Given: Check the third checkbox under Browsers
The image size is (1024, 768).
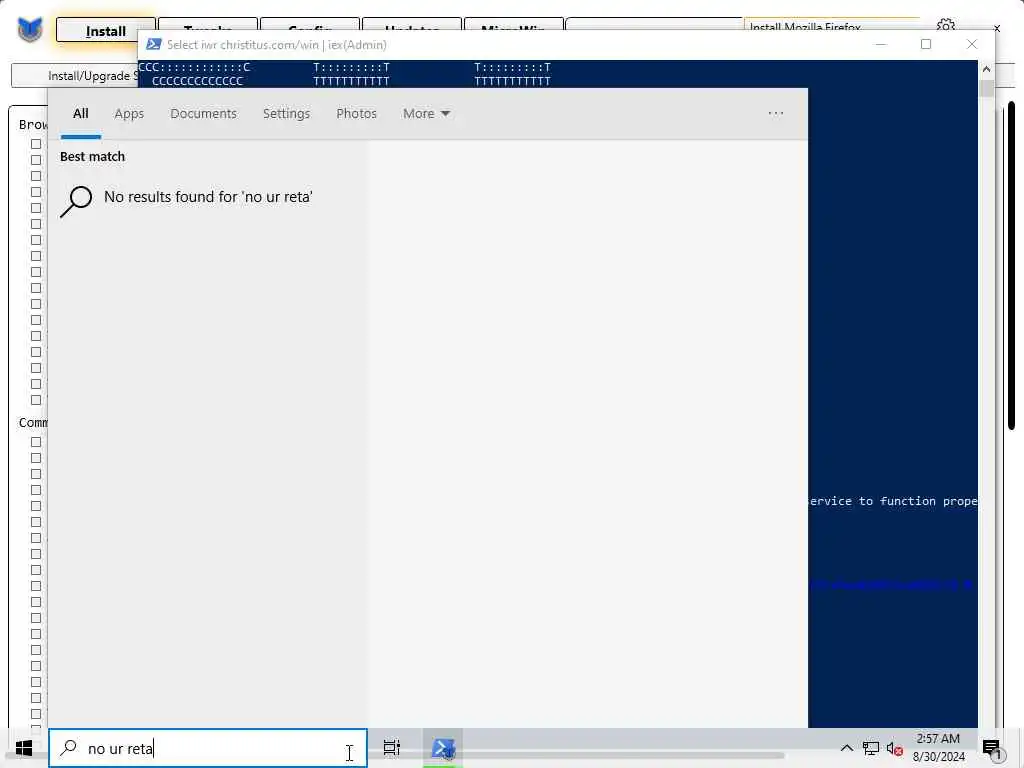Looking at the screenshot, I should coord(36,176).
